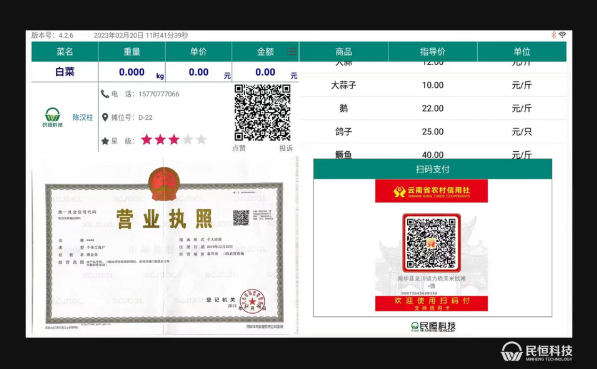Screen dimensions: 597x369
Task: Click the amount 0.00 under 金额
Action: click(x=265, y=72)
